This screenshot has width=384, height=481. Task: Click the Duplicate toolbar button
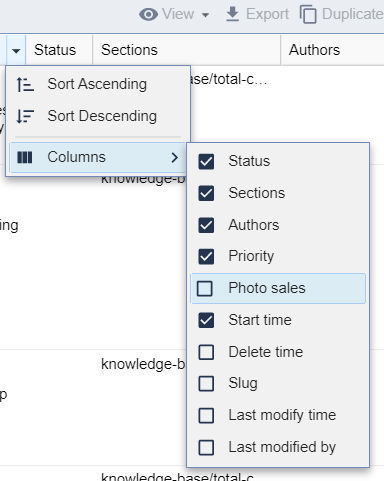click(x=341, y=15)
